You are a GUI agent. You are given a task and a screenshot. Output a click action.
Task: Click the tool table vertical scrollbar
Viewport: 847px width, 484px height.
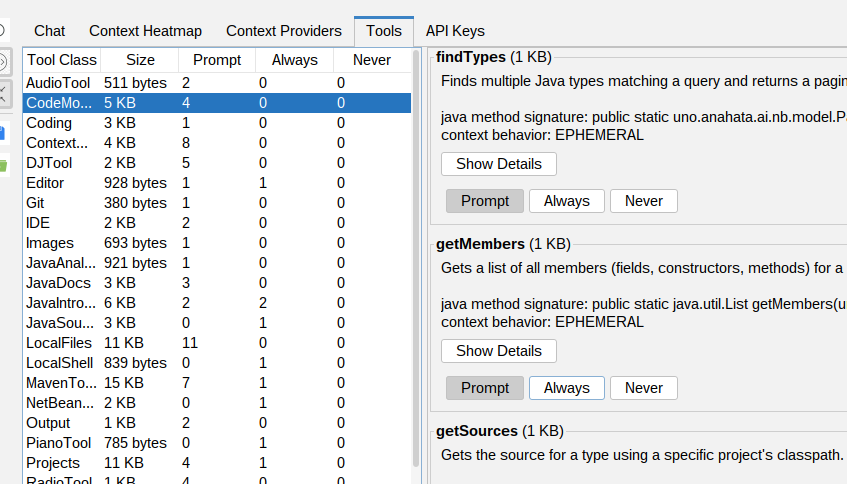pyautogui.click(x=416, y=259)
